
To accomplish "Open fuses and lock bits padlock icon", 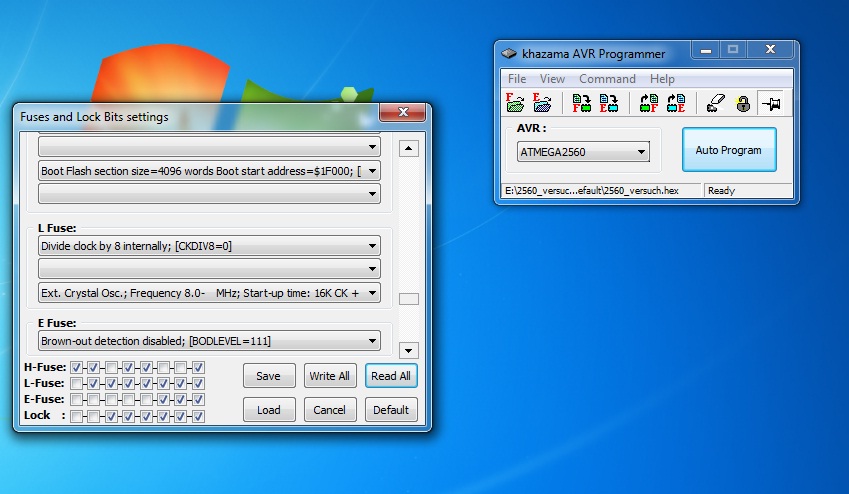I will (743, 102).
